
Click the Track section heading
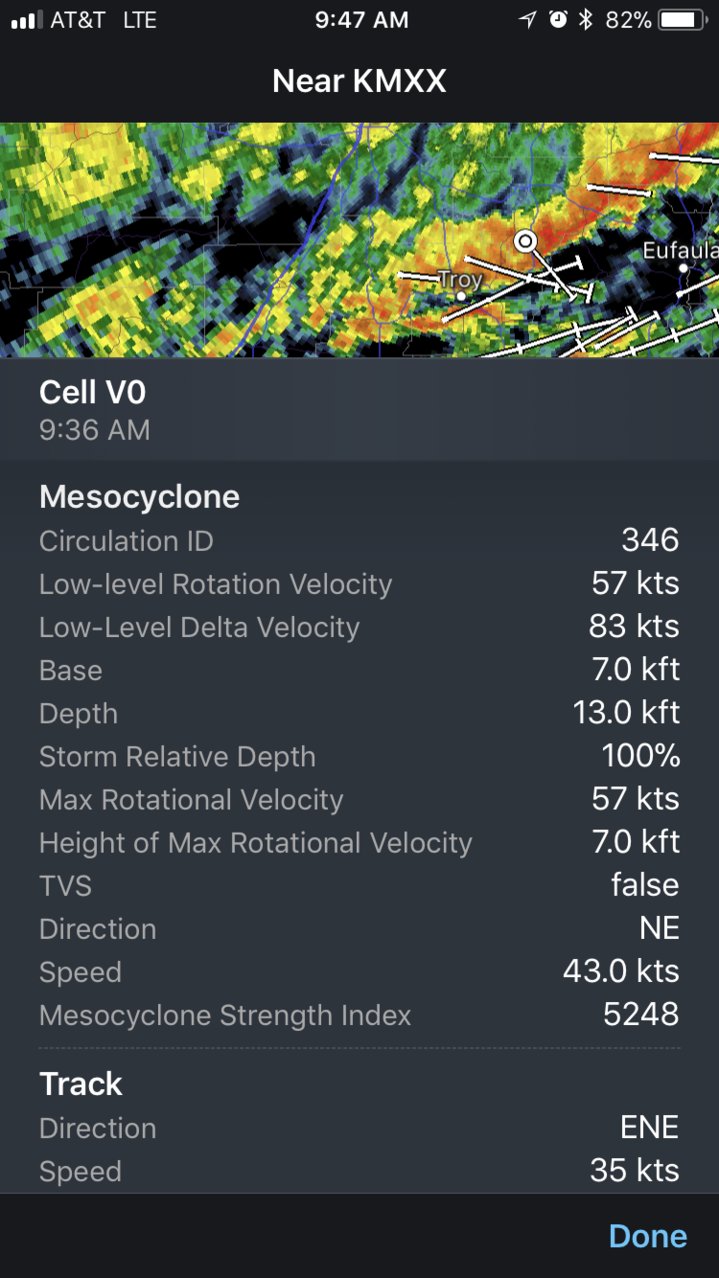(x=81, y=1084)
